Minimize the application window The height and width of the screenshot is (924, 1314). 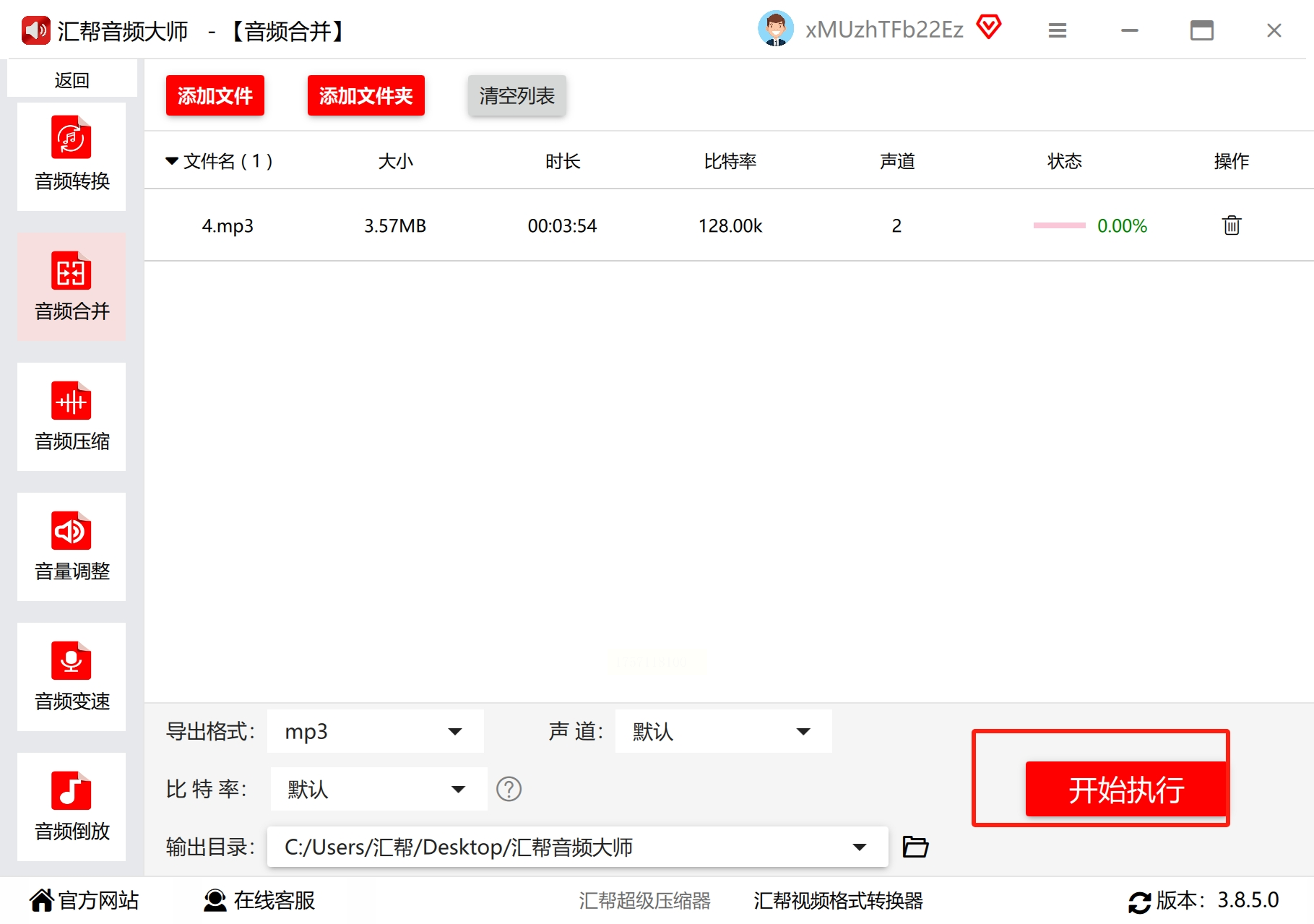tap(1130, 30)
